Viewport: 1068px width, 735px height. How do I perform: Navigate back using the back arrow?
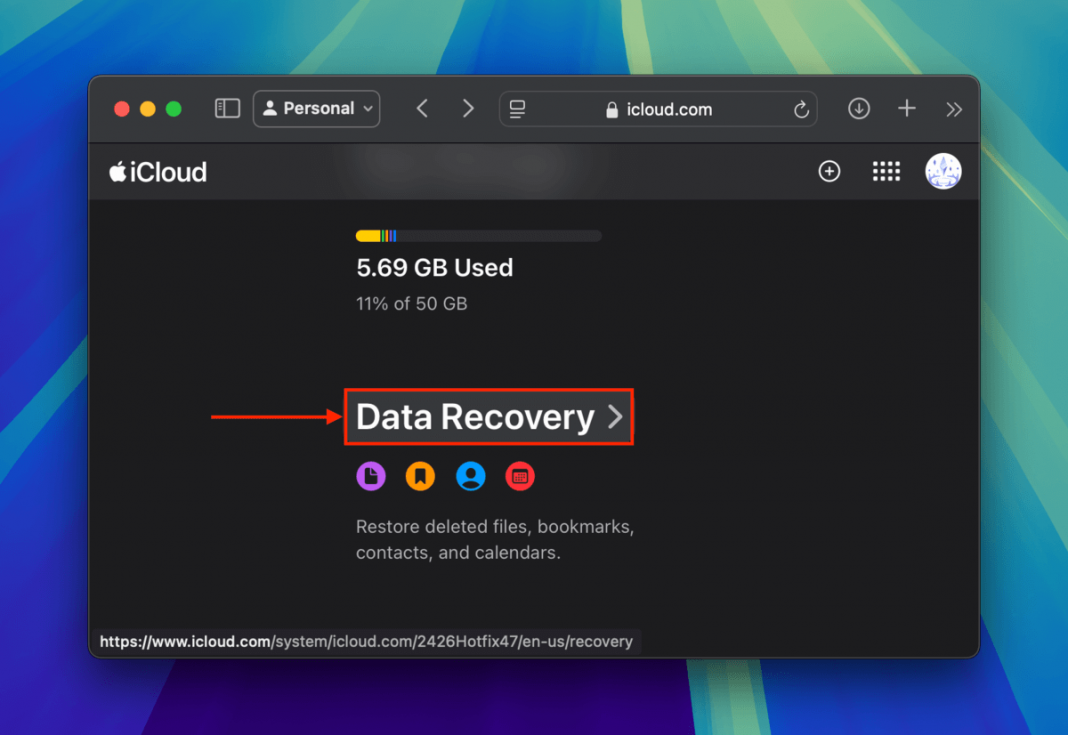[422, 108]
